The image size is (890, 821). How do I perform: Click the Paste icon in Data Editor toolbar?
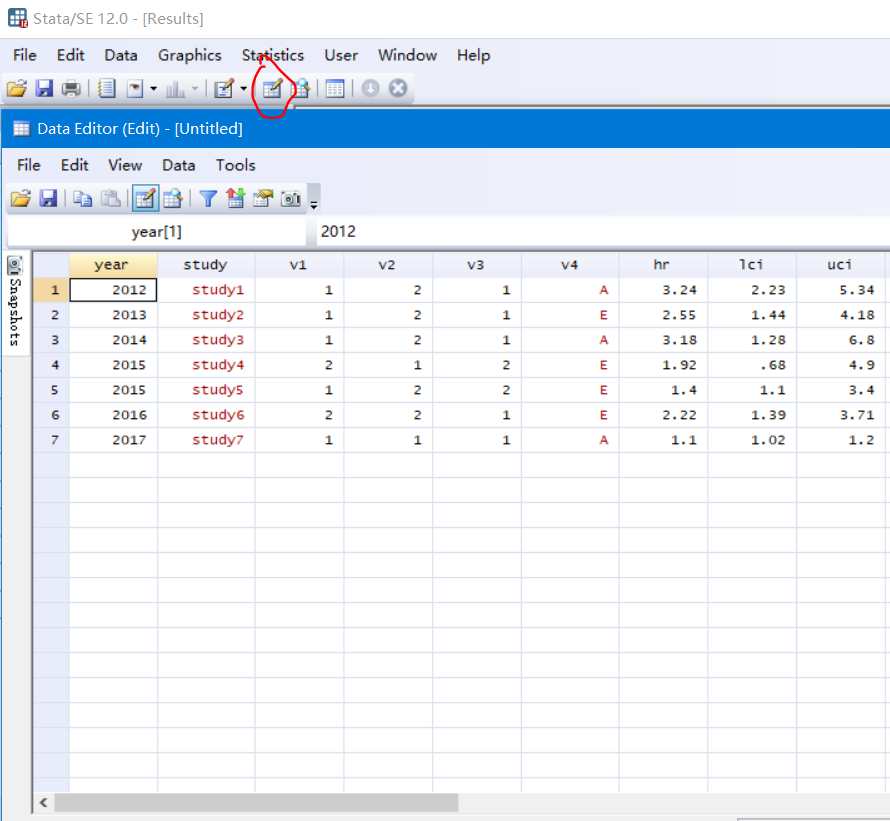[x=111, y=199]
